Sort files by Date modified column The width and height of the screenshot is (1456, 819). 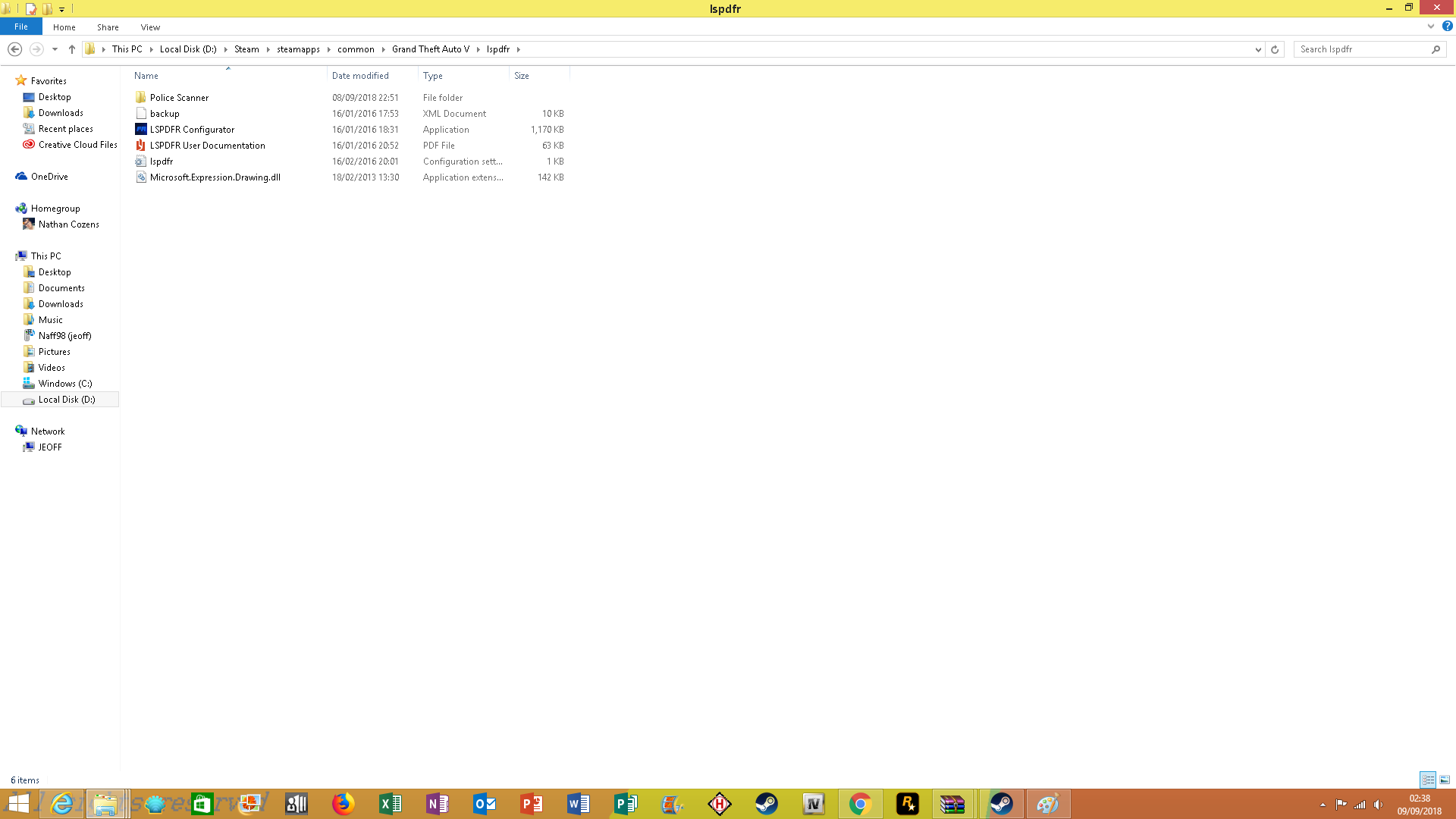360,76
